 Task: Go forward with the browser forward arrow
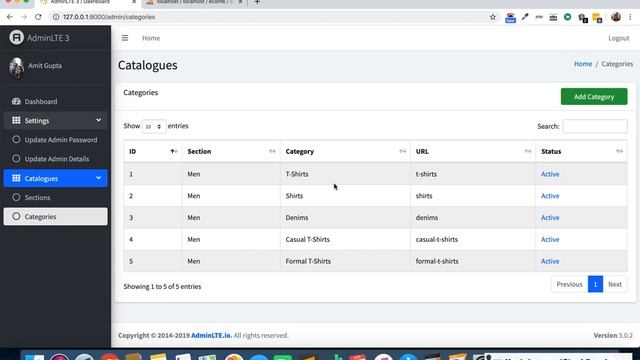click(x=24, y=17)
